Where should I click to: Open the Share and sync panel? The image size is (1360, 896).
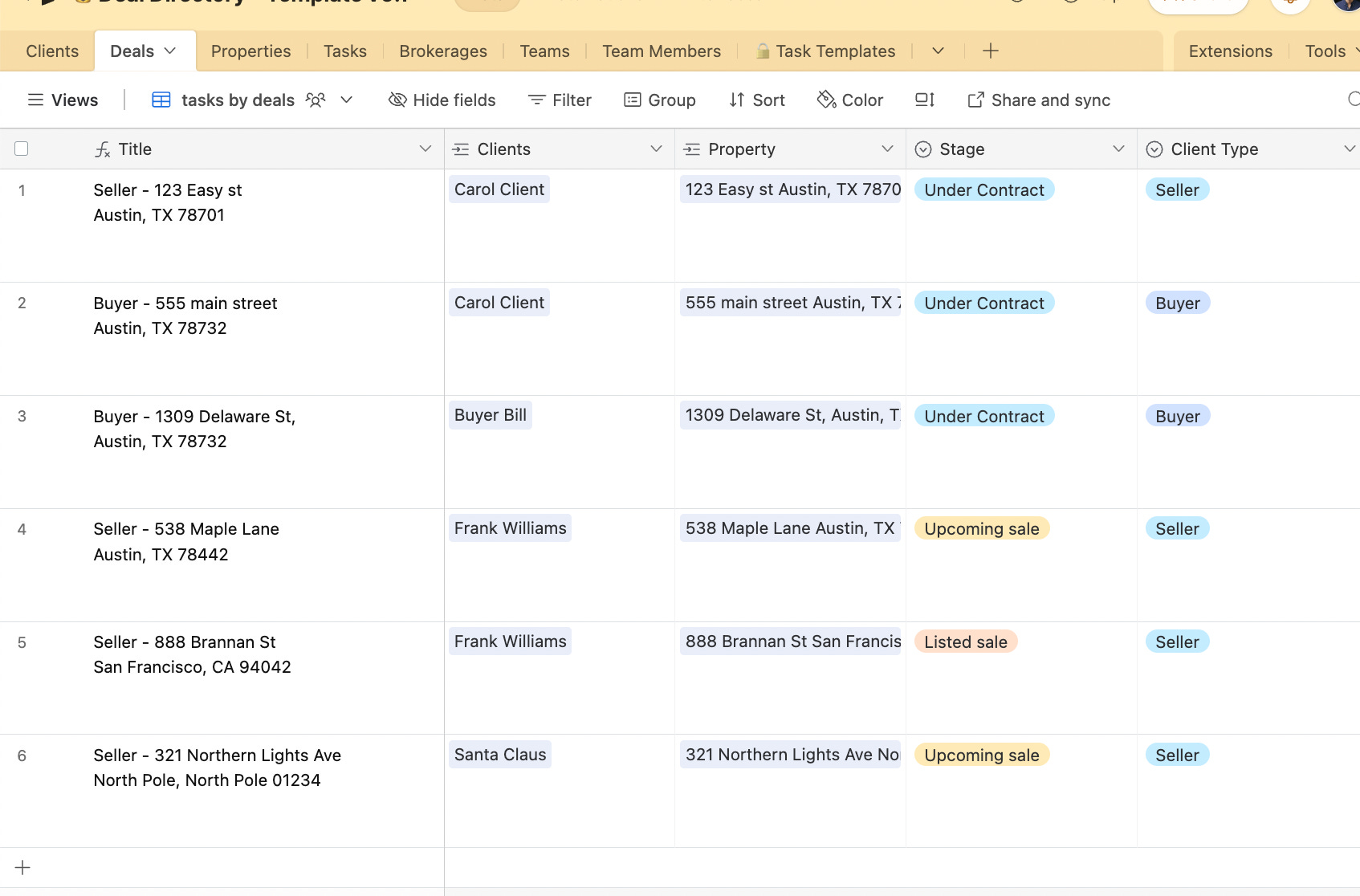coord(1038,100)
